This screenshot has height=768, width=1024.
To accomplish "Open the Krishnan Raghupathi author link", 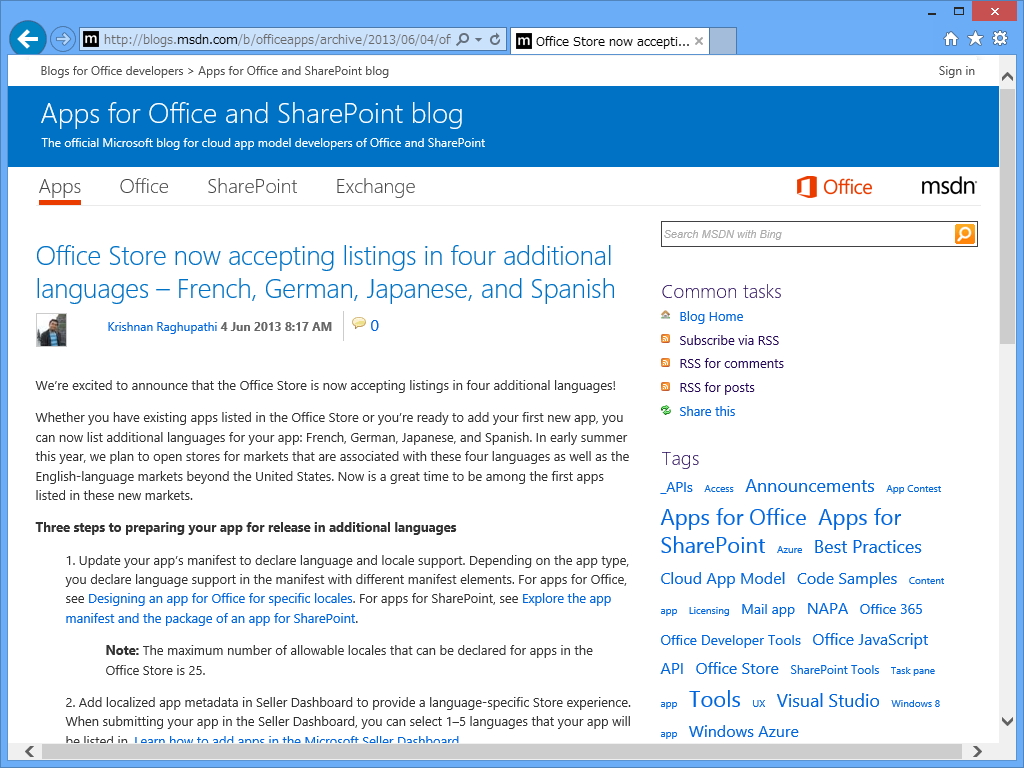I will [161, 327].
